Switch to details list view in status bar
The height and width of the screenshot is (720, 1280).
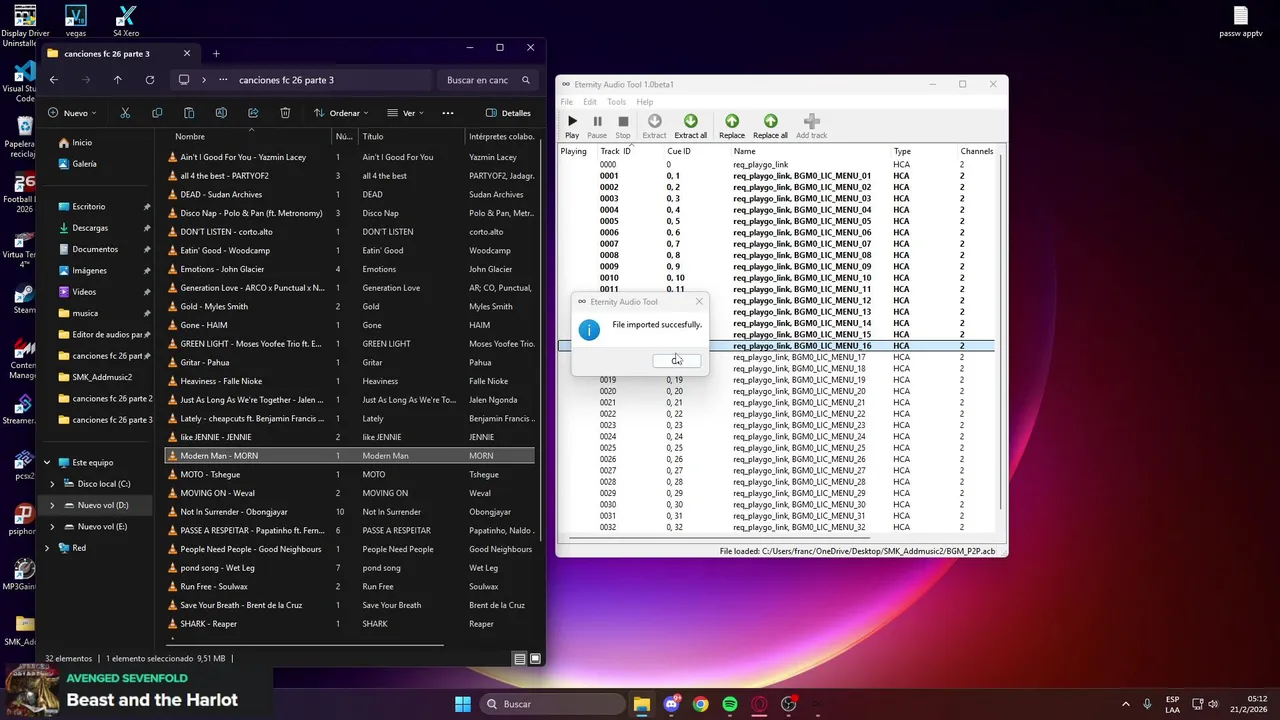pos(519,659)
